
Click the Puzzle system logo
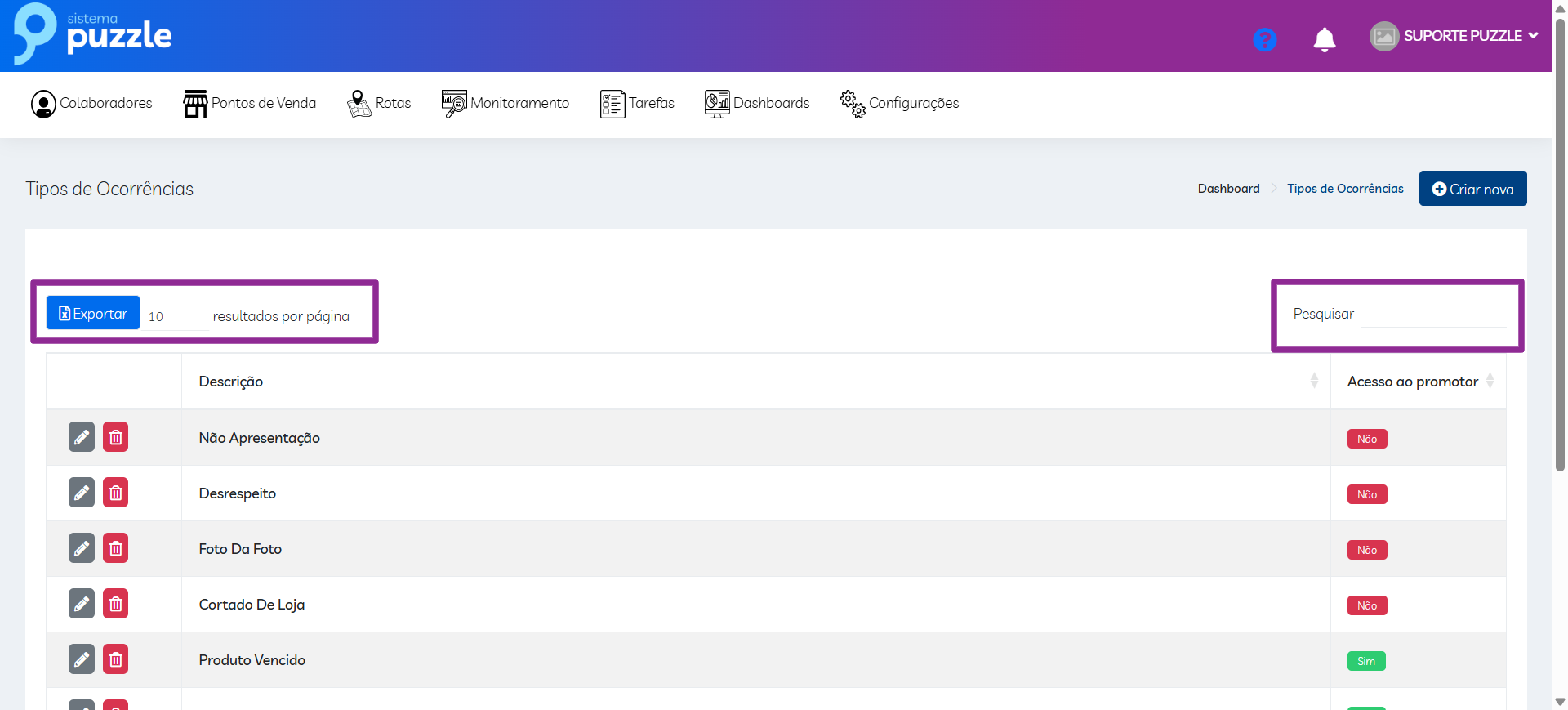point(93,34)
